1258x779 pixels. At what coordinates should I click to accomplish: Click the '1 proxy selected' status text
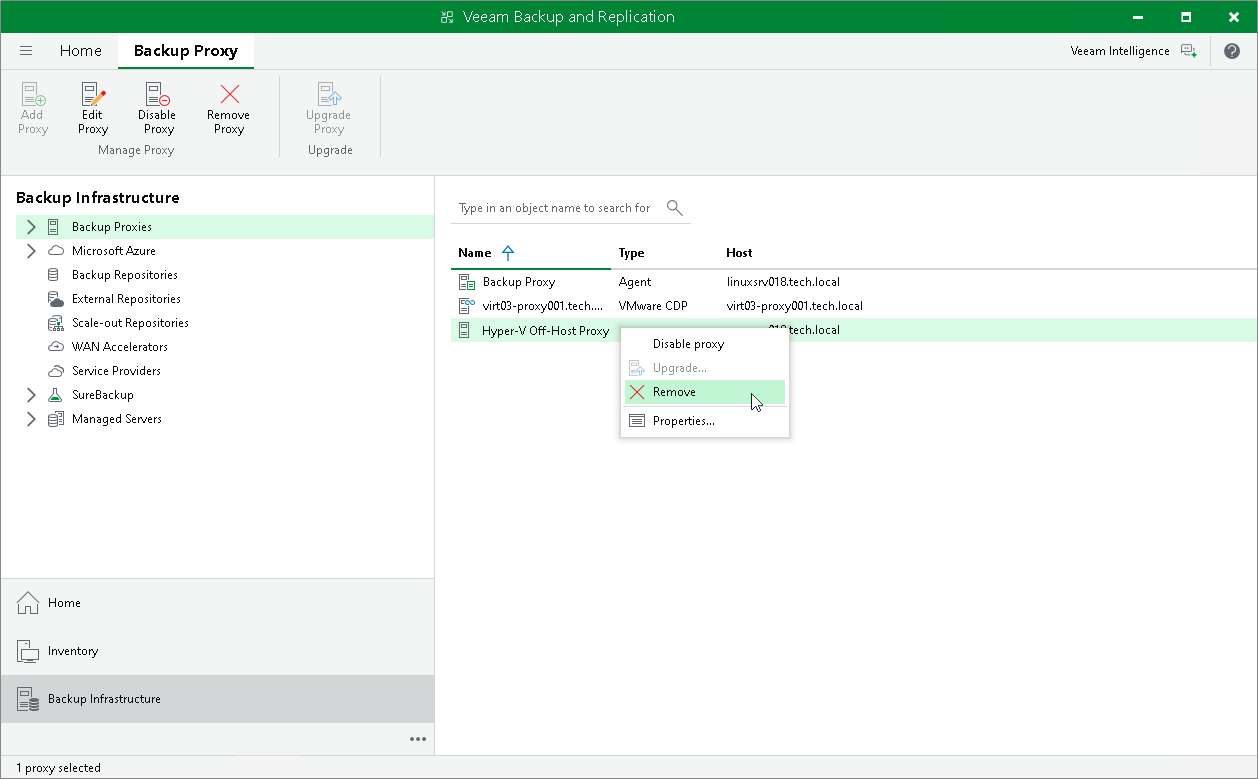pos(58,768)
